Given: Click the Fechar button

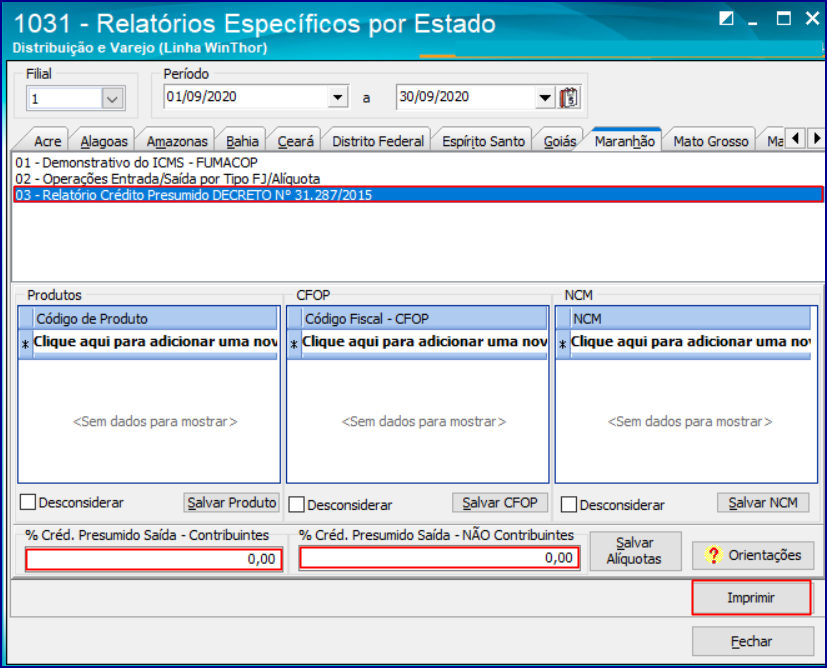Looking at the screenshot, I should click(x=752, y=641).
